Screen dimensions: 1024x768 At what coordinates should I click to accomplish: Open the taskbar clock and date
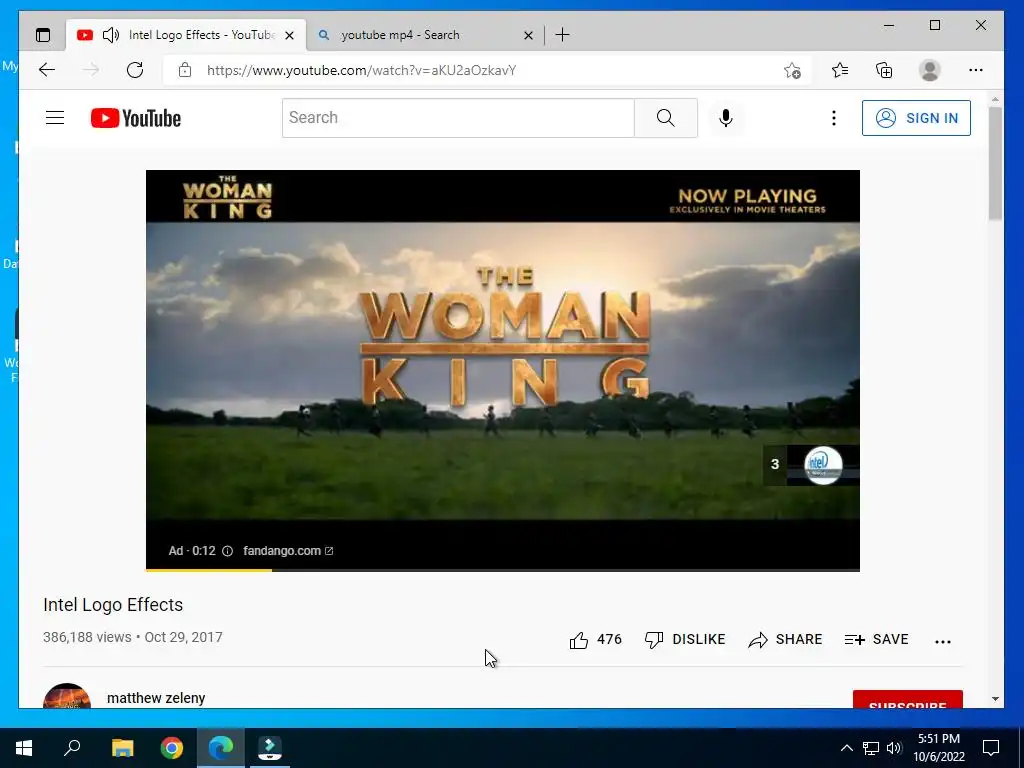pos(938,748)
